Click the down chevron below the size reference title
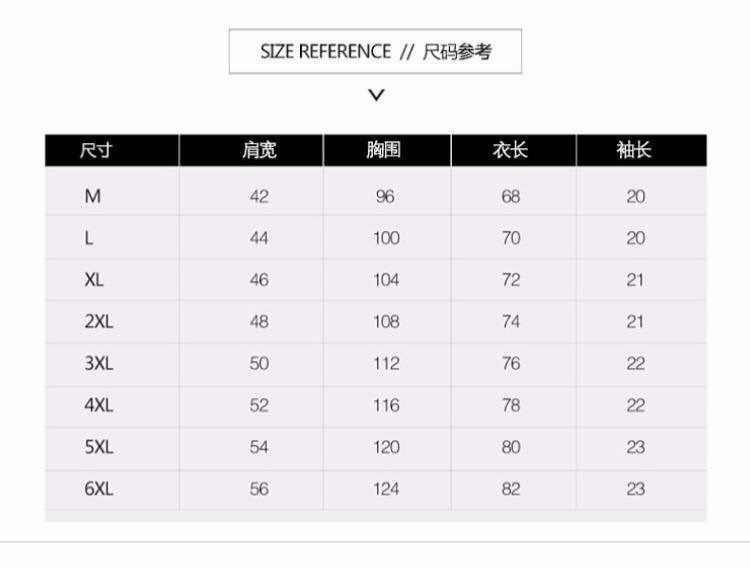The image size is (750, 568). 376,96
